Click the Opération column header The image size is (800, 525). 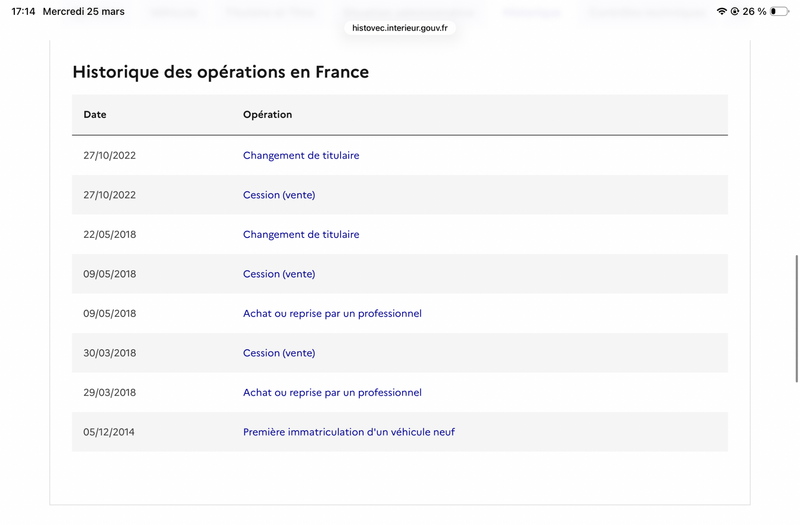tap(267, 115)
